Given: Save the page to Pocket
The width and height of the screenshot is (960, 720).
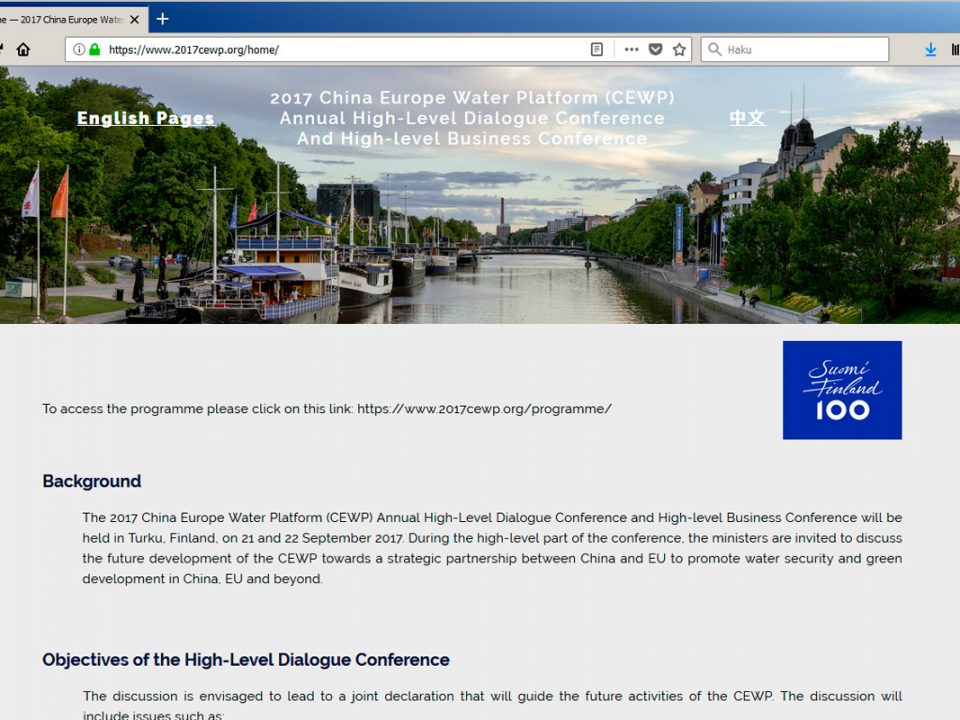Looking at the screenshot, I should [655, 50].
